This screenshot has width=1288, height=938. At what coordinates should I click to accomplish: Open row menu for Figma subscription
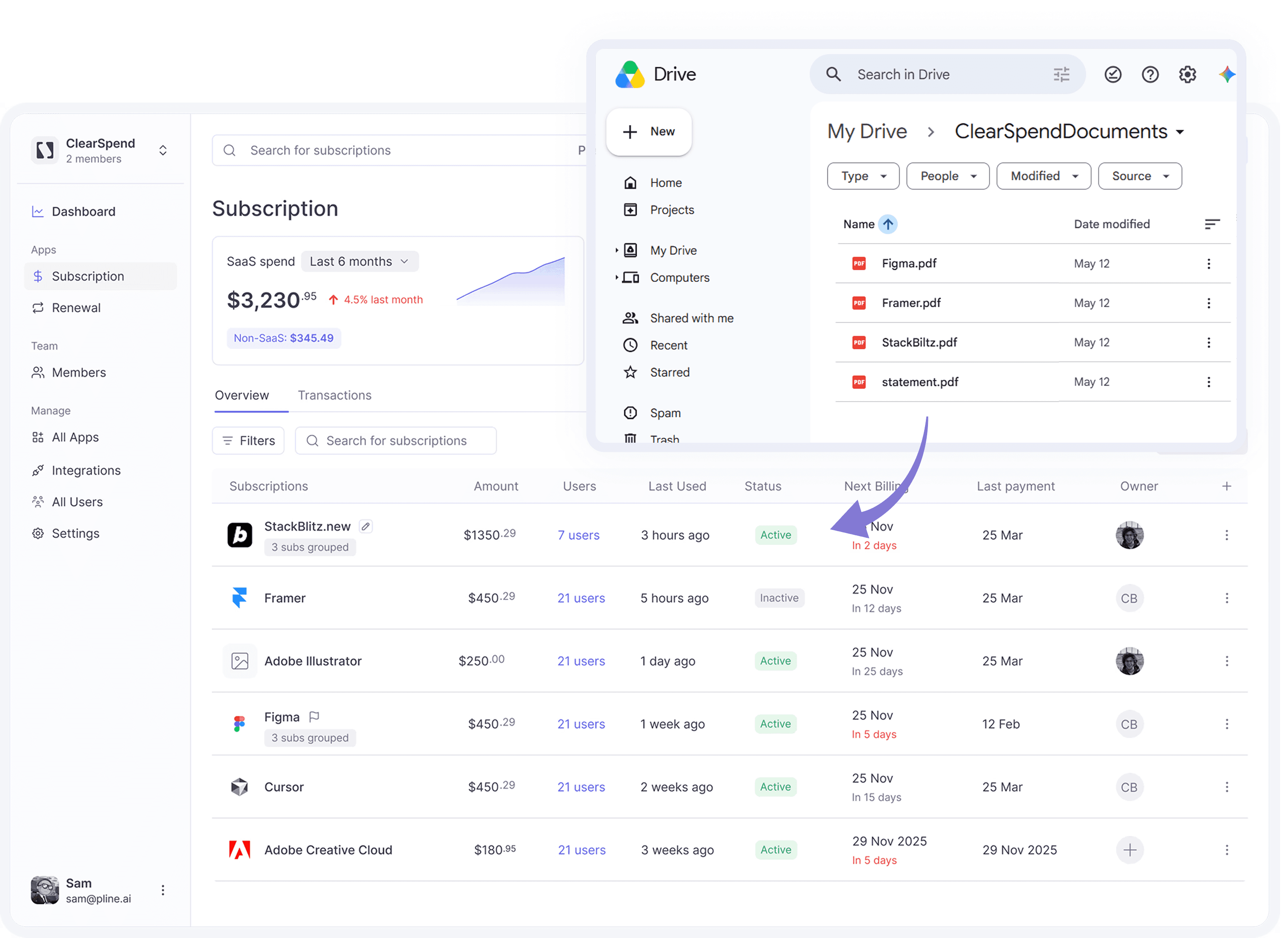tap(1227, 725)
